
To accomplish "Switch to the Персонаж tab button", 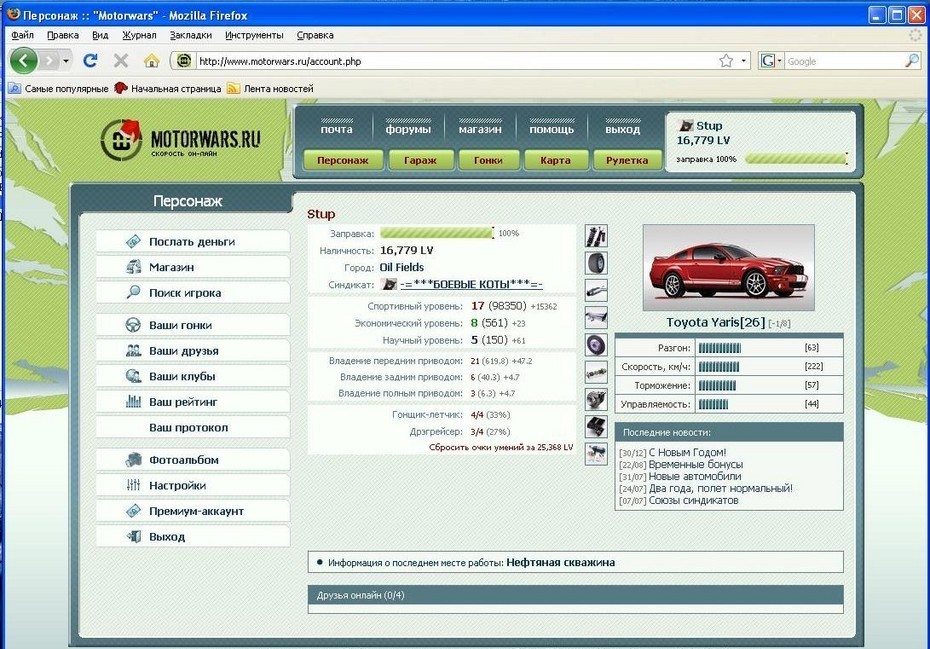I will coord(343,160).
